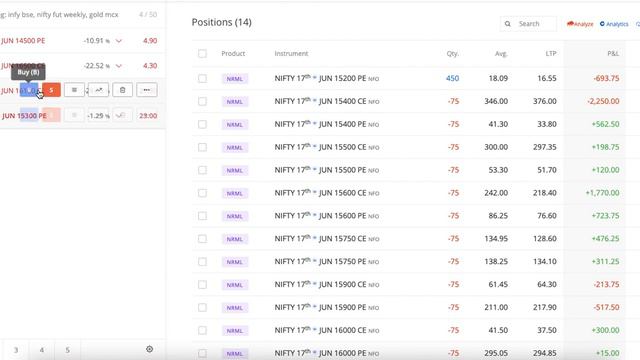Sort positions by Qty. column
Image resolution: width=640 pixels, height=360 pixels.
click(x=452, y=53)
